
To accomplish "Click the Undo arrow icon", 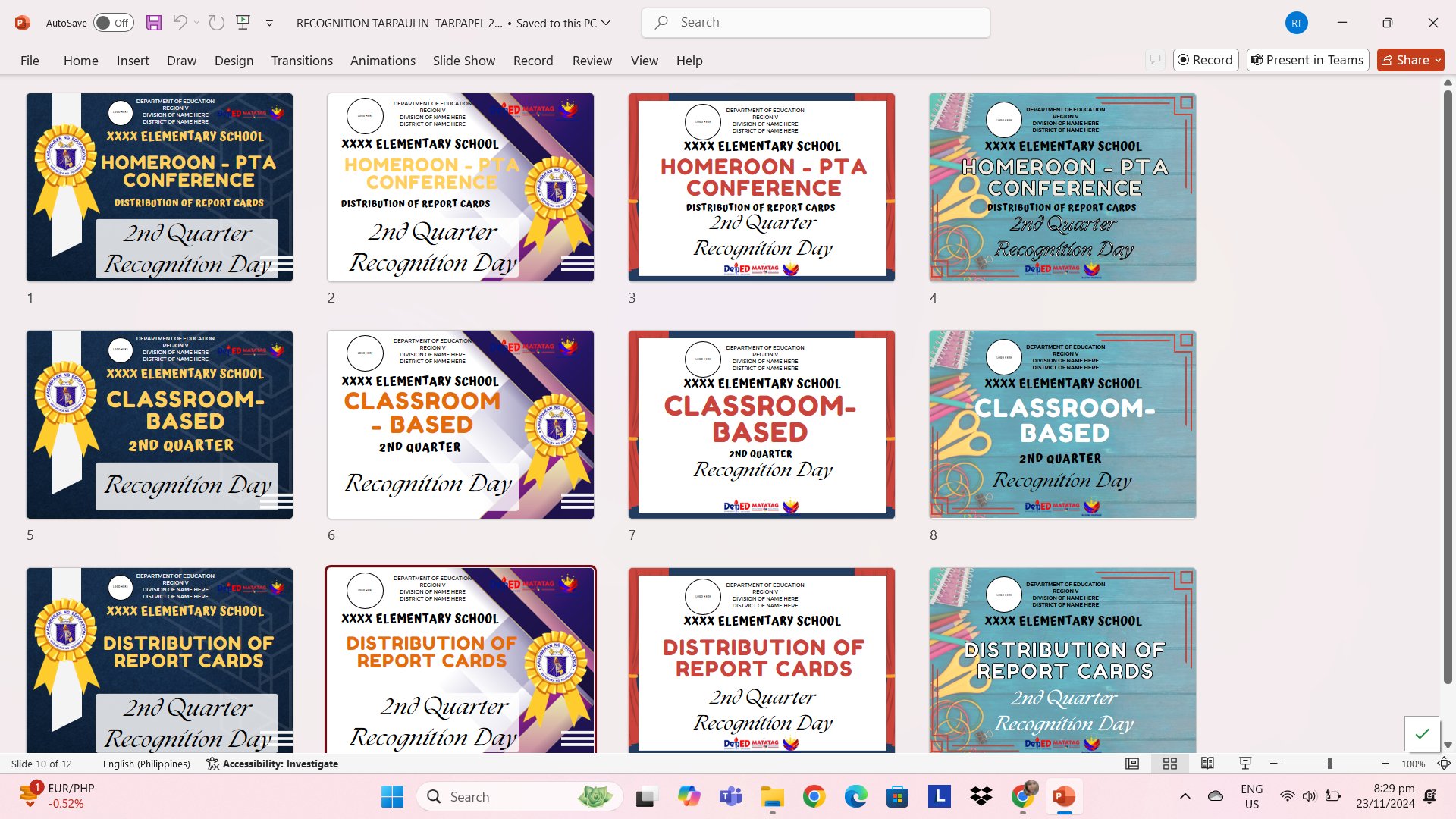I will click(180, 23).
